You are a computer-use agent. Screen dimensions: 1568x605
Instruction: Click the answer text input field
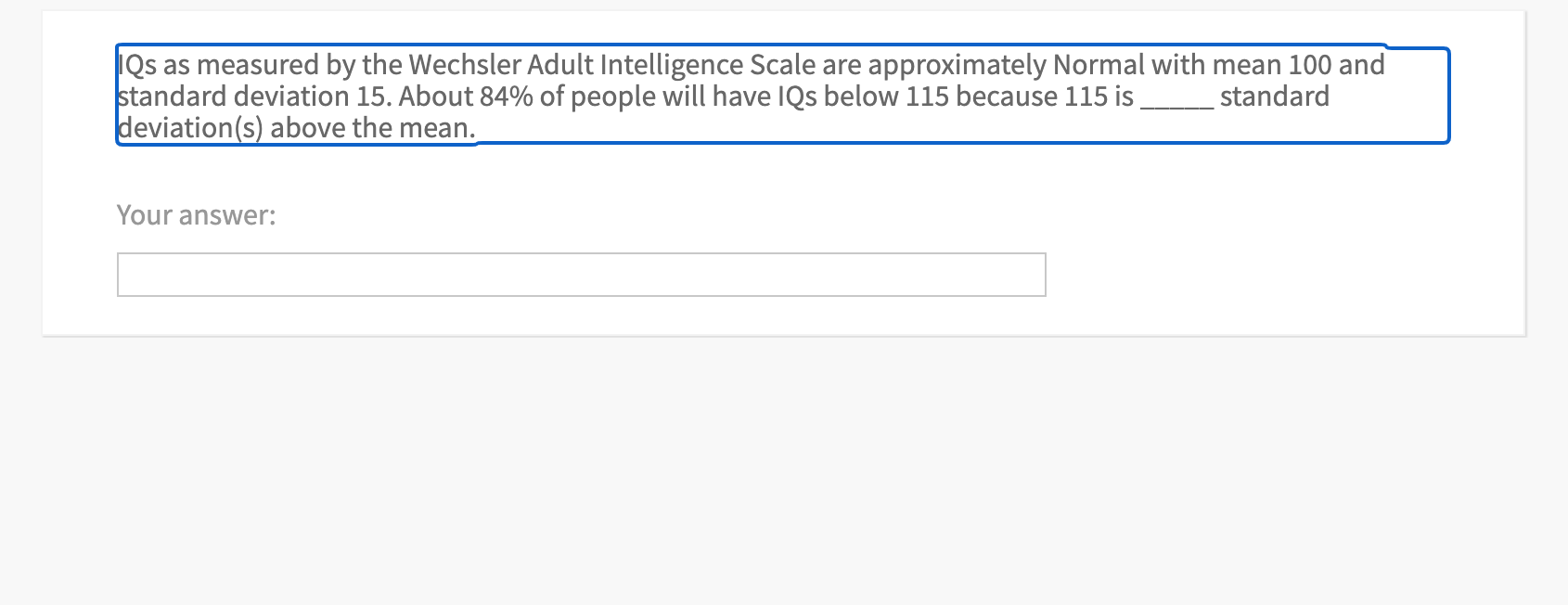(581, 275)
